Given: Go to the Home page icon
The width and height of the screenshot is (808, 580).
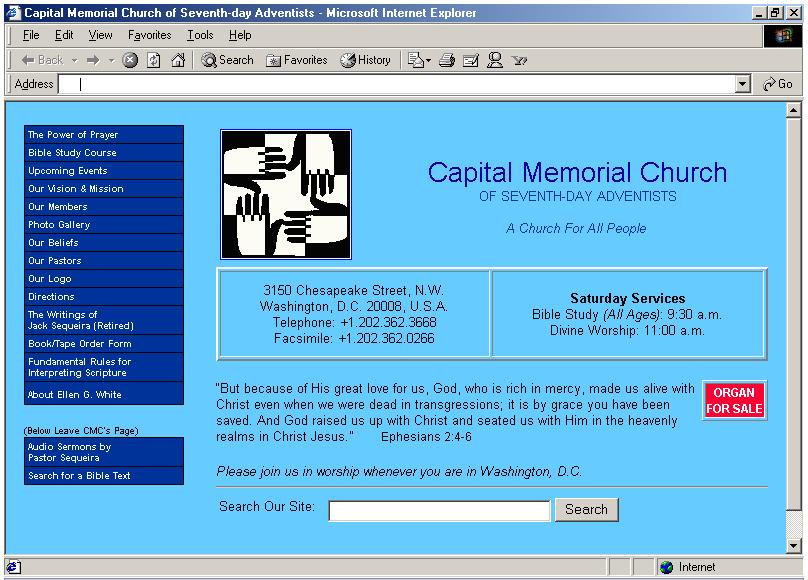Looking at the screenshot, I should [178, 60].
